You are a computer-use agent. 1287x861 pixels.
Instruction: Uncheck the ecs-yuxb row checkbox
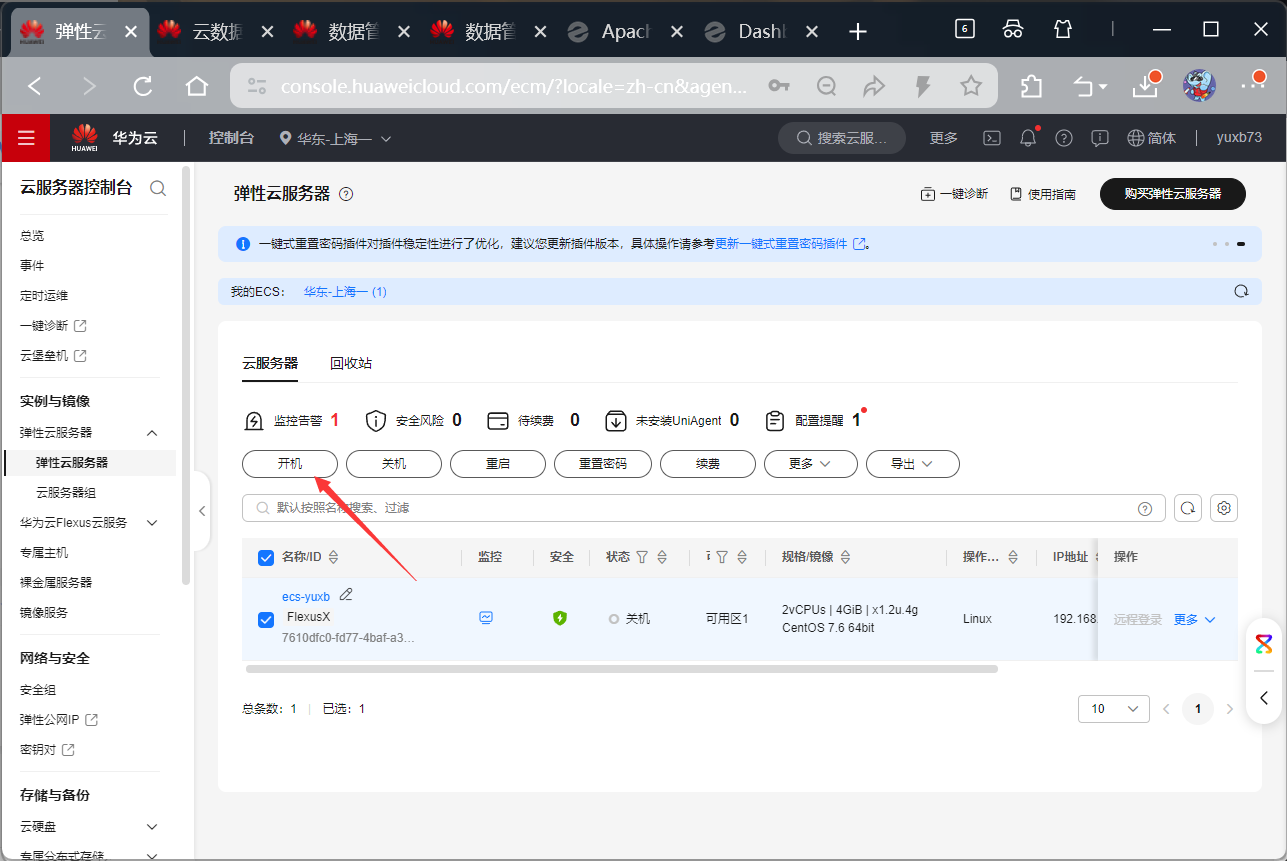[x=266, y=620]
